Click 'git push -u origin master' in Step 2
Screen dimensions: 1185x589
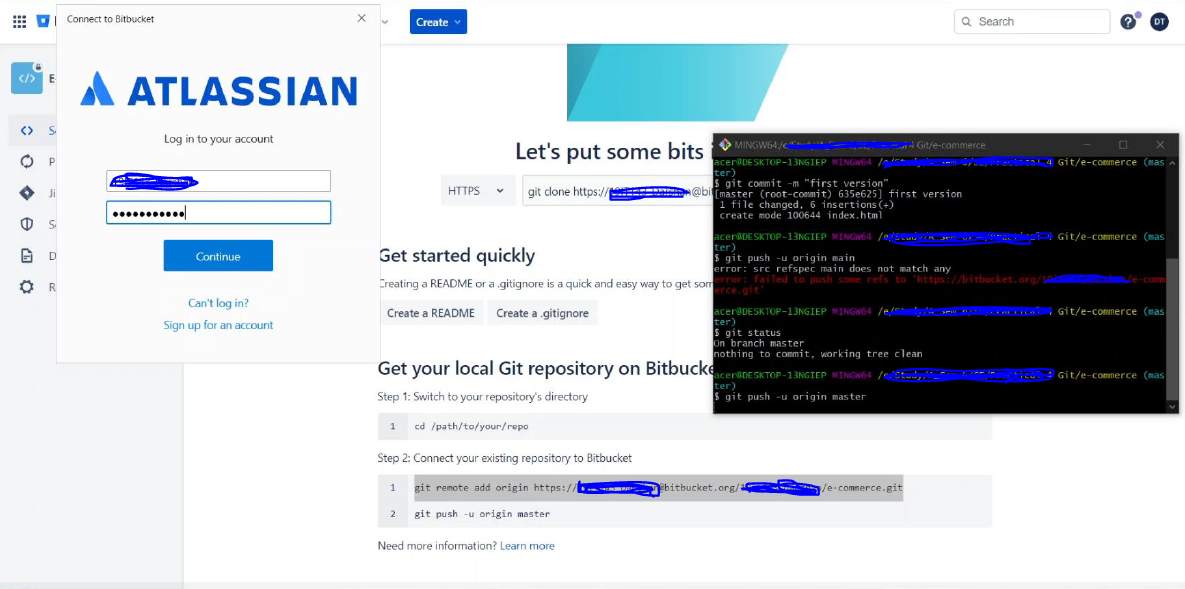pyautogui.click(x=482, y=514)
